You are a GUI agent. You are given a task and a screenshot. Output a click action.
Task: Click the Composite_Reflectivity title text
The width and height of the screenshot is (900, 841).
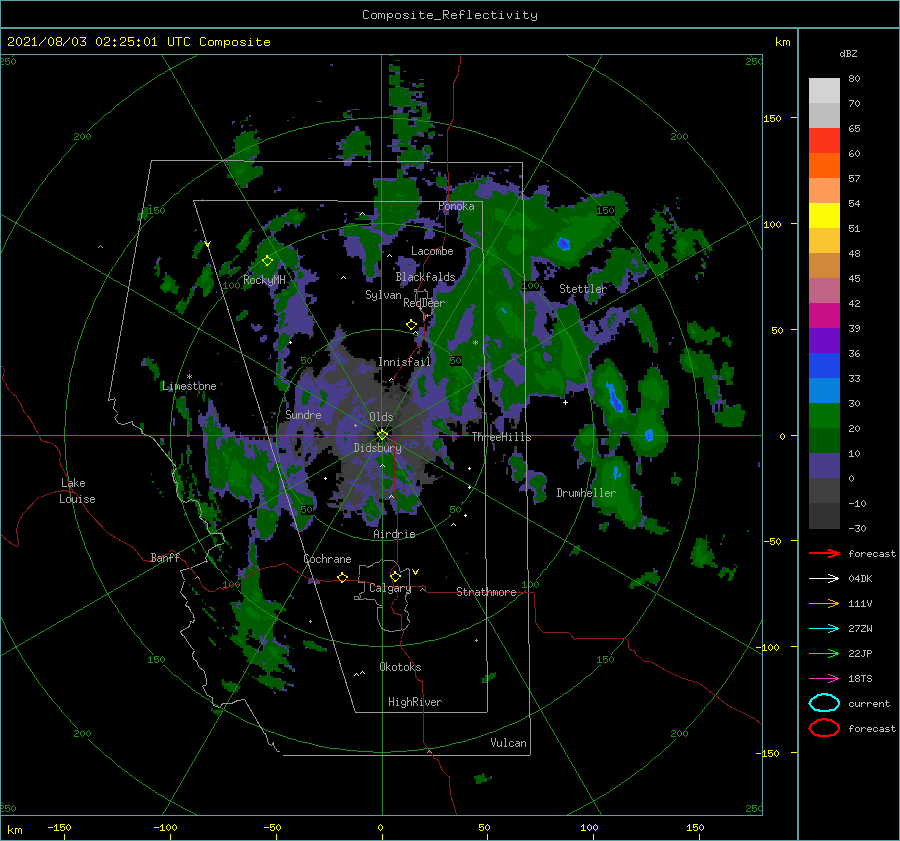pyautogui.click(x=450, y=15)
